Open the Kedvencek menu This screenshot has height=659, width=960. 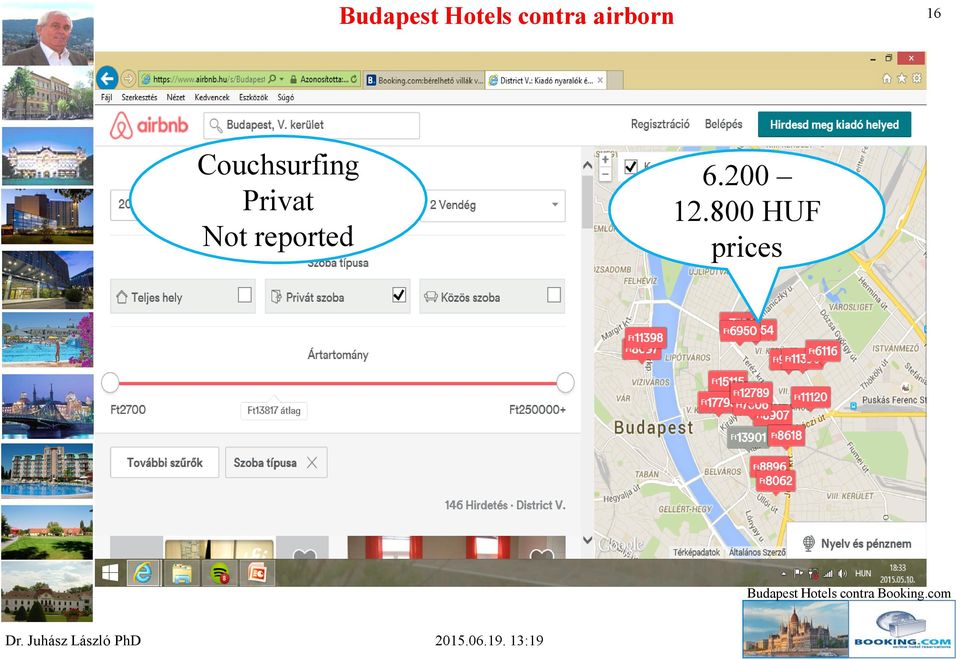[x=212, y=97]
